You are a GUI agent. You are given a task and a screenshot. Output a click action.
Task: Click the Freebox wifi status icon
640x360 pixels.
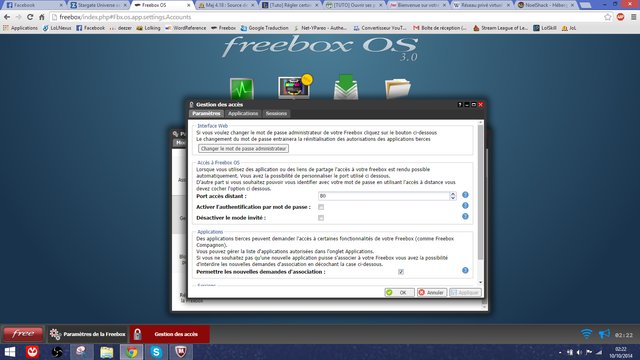coord(586,334)
